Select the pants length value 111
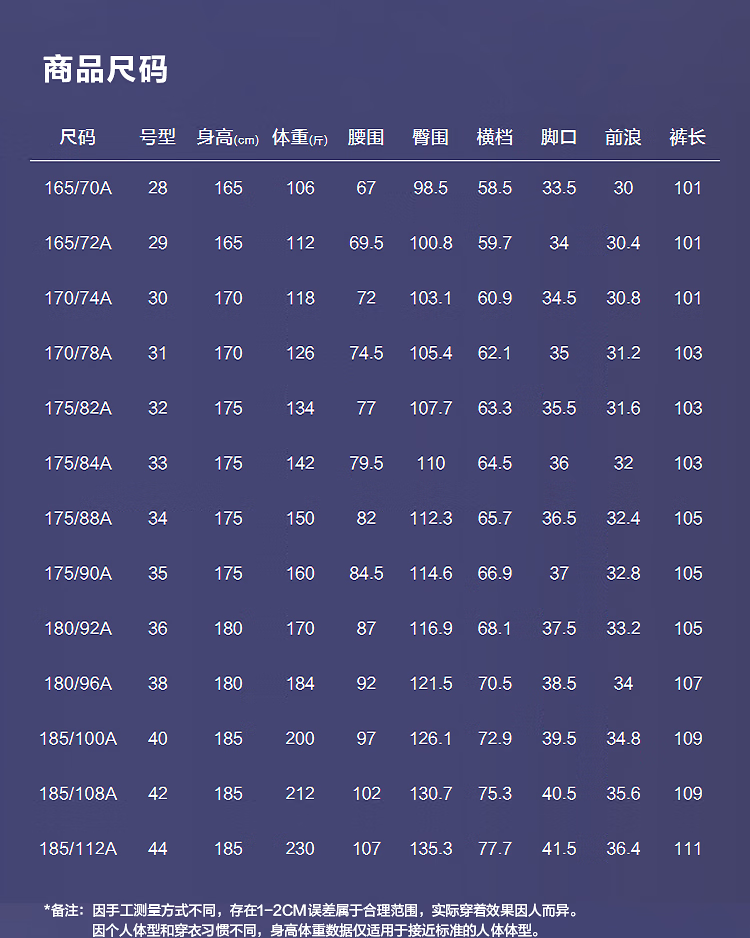Viewport: 750px width, 938px height. click(688, 848)
